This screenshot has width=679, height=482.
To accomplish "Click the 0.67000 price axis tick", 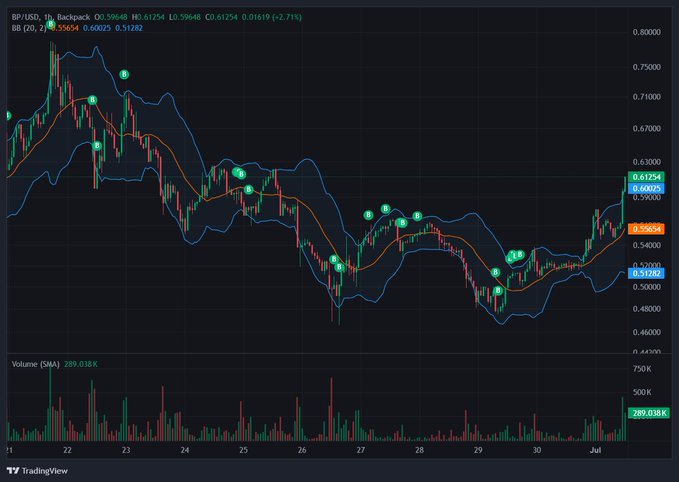I will point(647,129).
